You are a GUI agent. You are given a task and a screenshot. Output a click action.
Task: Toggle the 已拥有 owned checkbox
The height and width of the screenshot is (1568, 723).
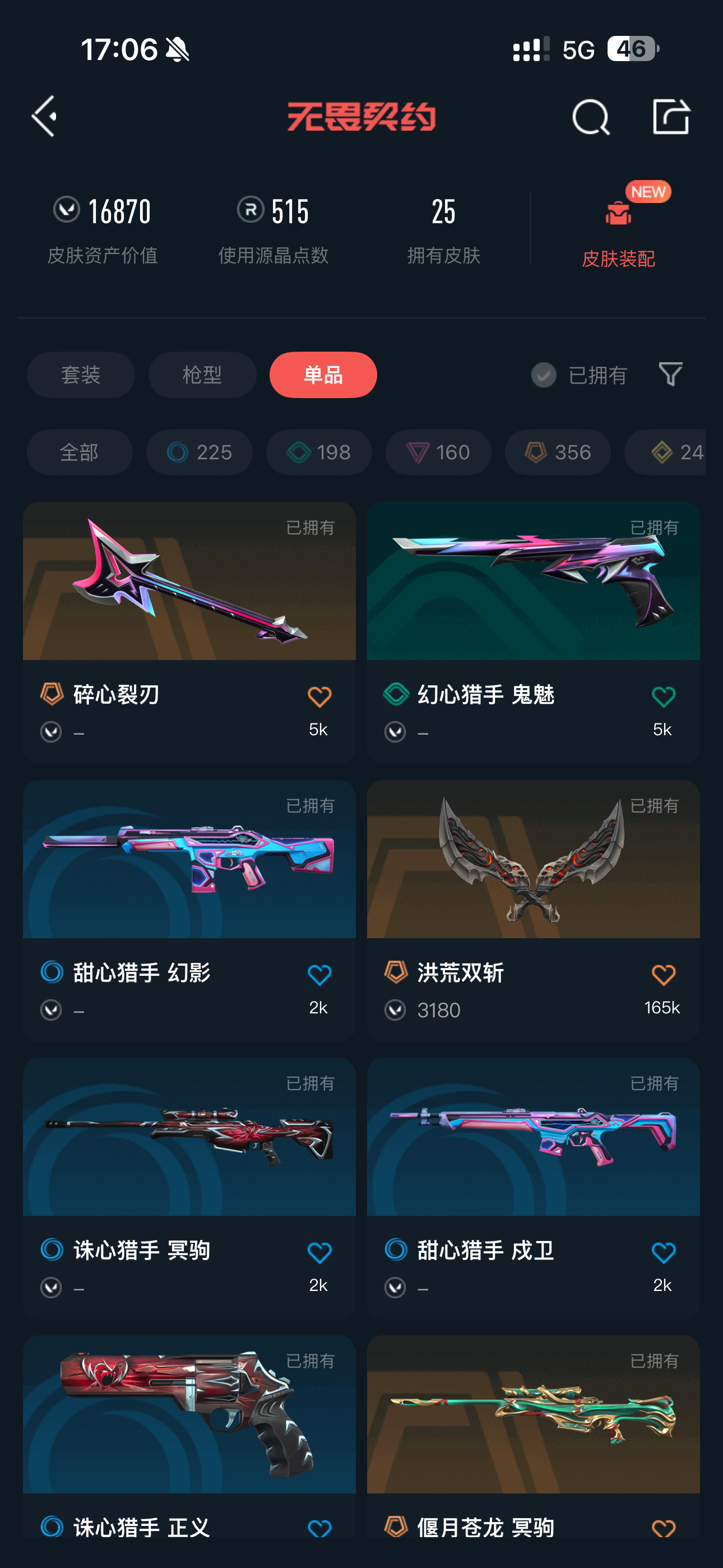pyautogui.click(x=544, y=375)
